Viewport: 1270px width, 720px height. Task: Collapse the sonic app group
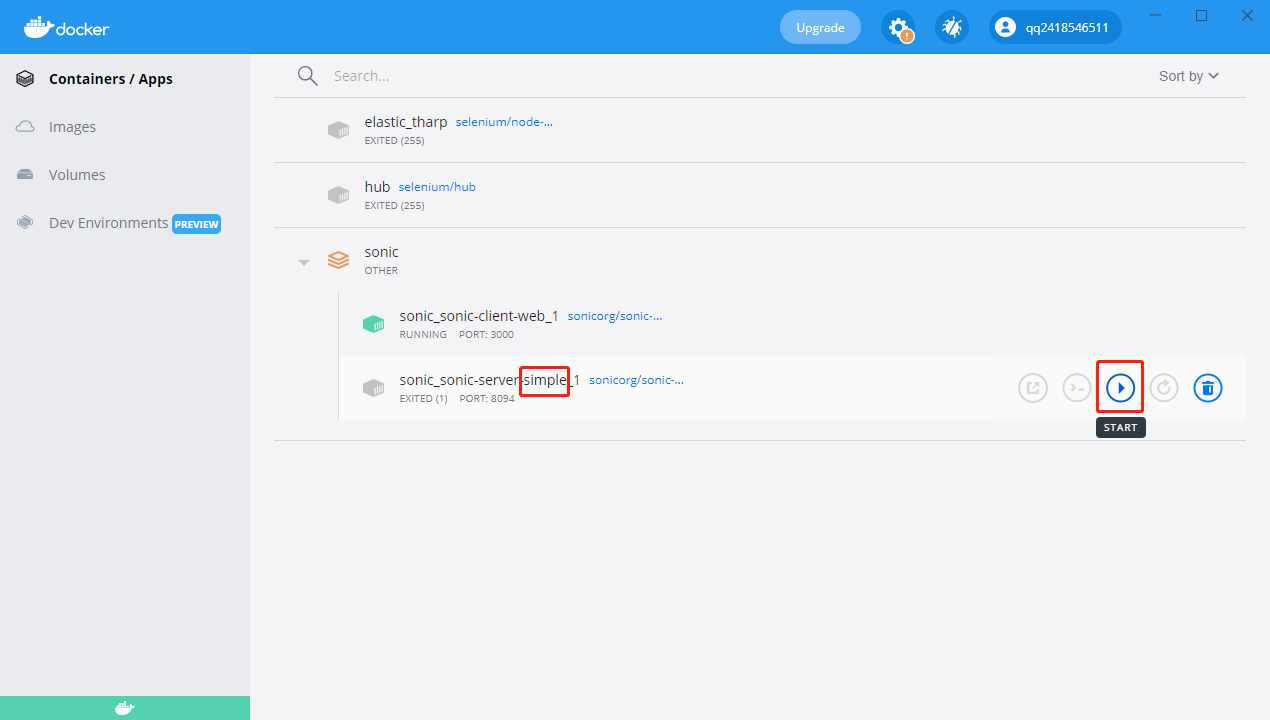coord(304,263)
